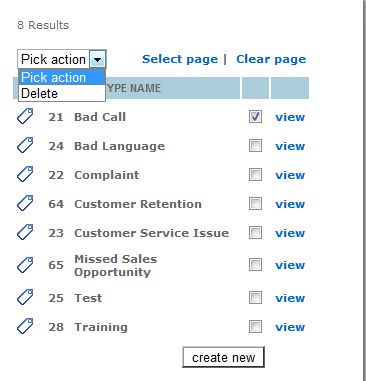Click the 8 Results count text
This screenshot has width=366, height=381.
43,25
